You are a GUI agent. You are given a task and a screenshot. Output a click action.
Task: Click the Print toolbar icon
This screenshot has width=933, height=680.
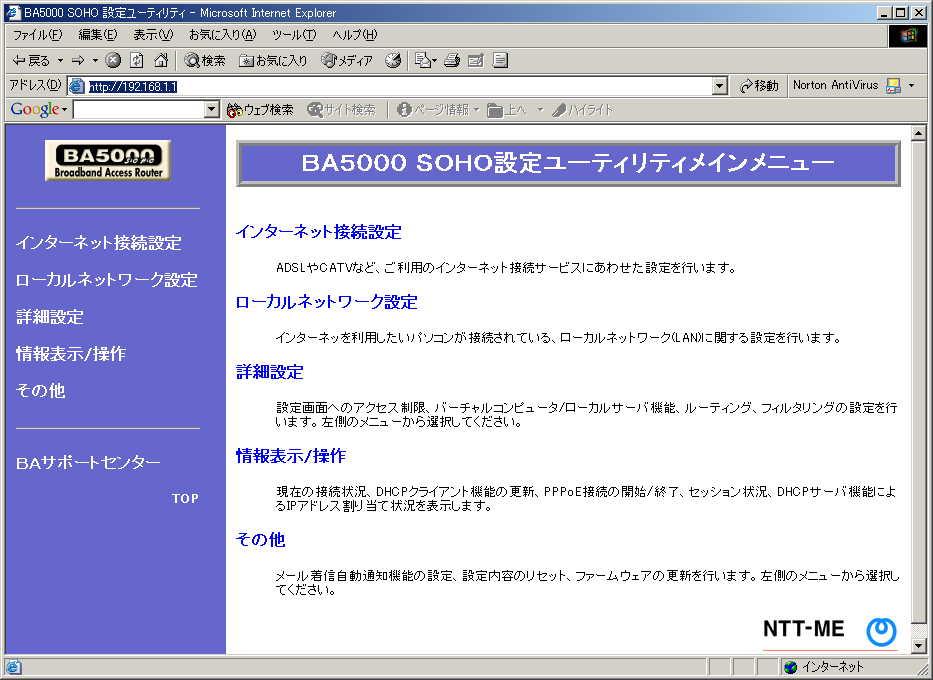click(452, 61)
